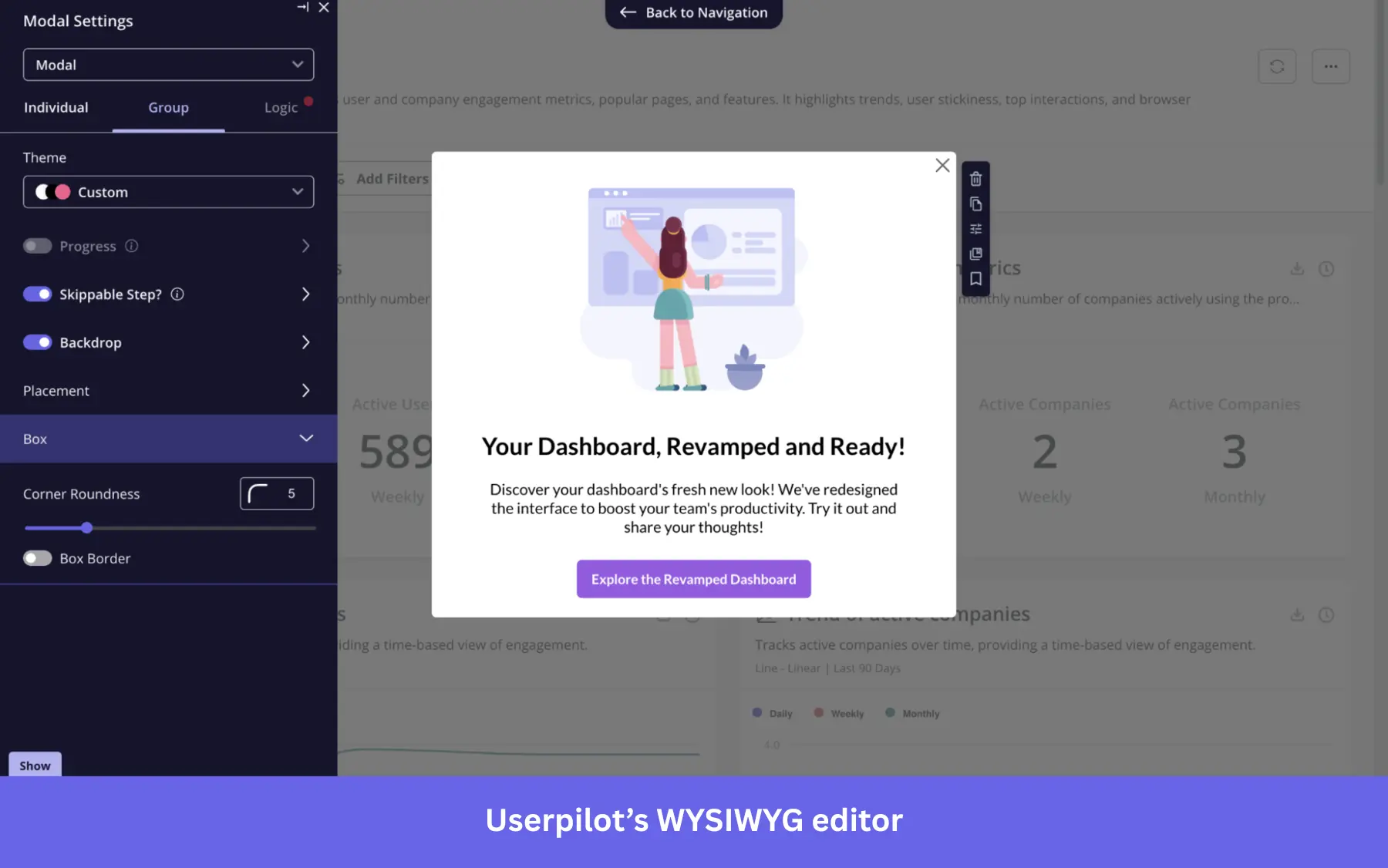The height and width of the screenshot is (868, 1388).
Task: Switch to the Individual tab
Action: tap(56, 107)
